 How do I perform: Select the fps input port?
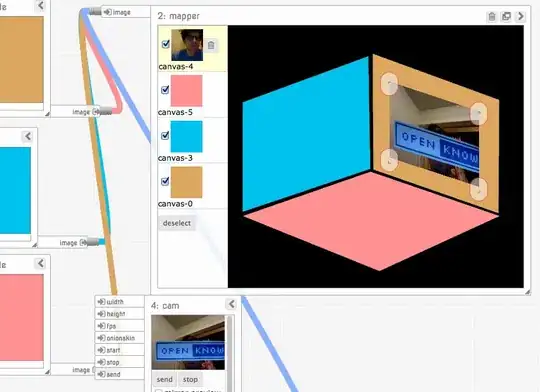coord(120,326)
